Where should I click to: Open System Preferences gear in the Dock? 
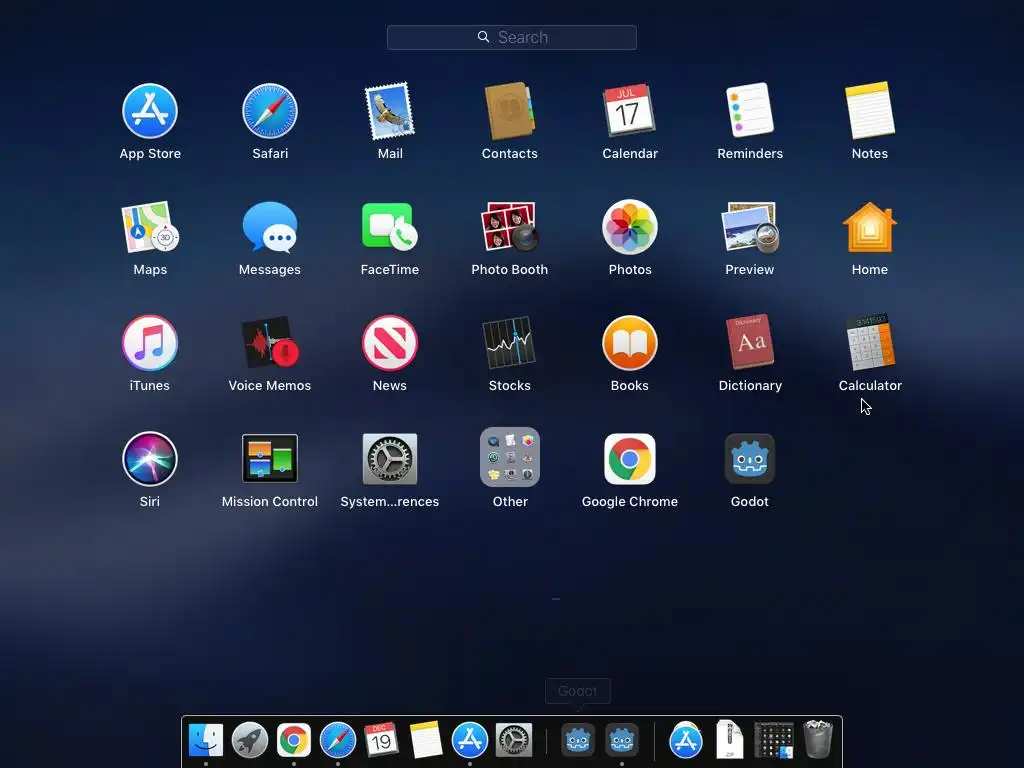coord(513,741)
